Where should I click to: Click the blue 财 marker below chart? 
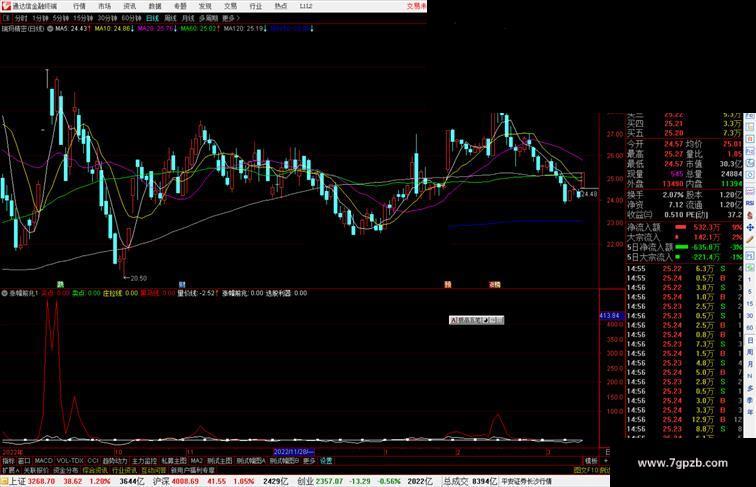(182, 284)
